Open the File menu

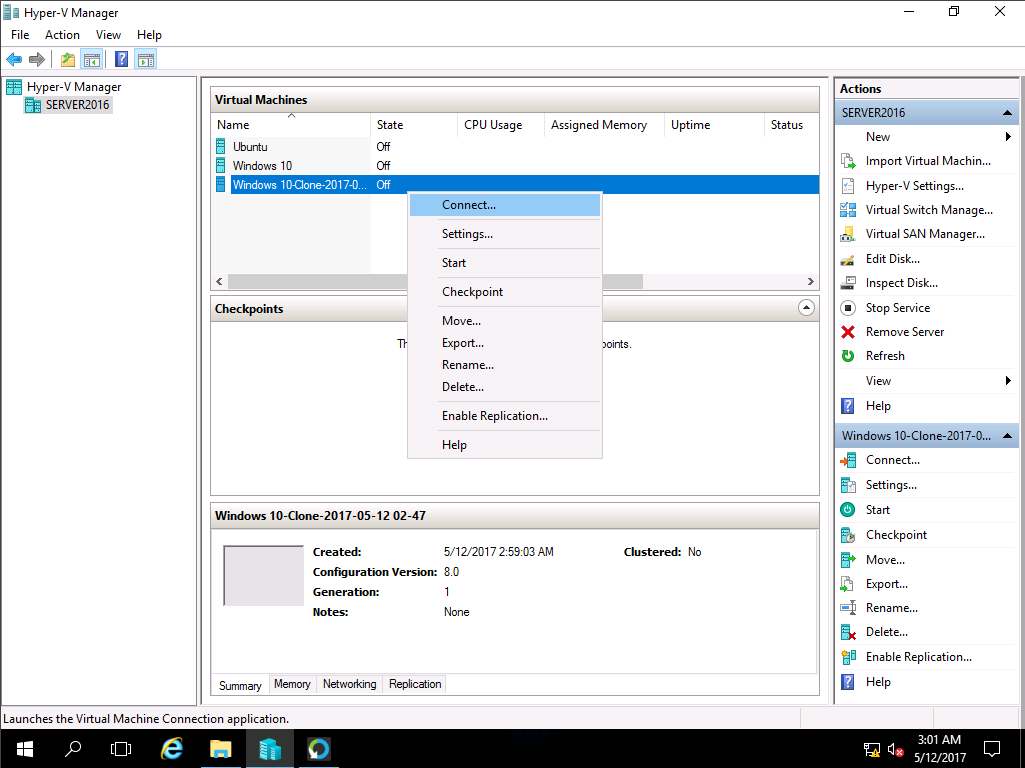point(20,35)
